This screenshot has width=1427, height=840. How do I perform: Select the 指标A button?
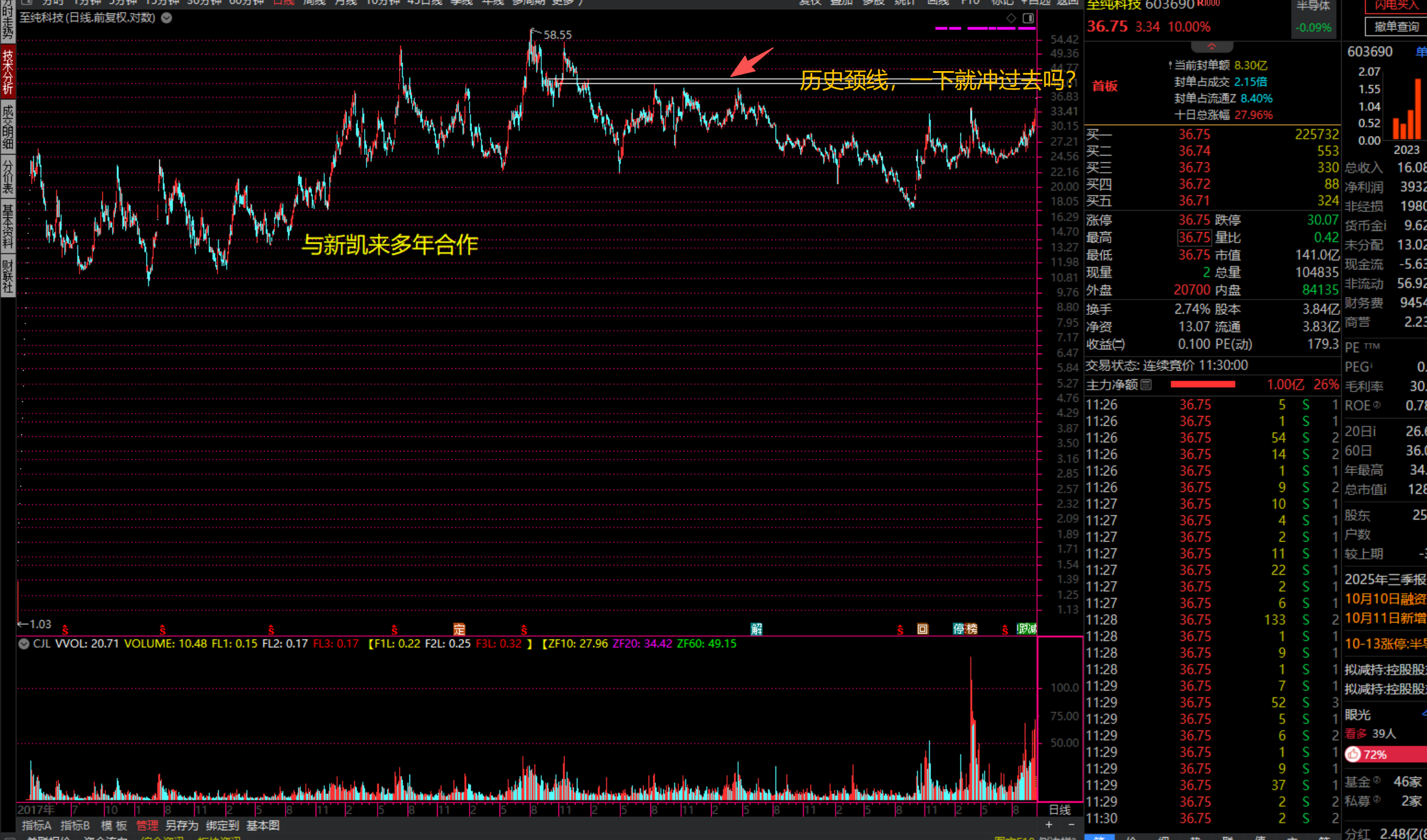pyautogui.click(x=36, y=826)
